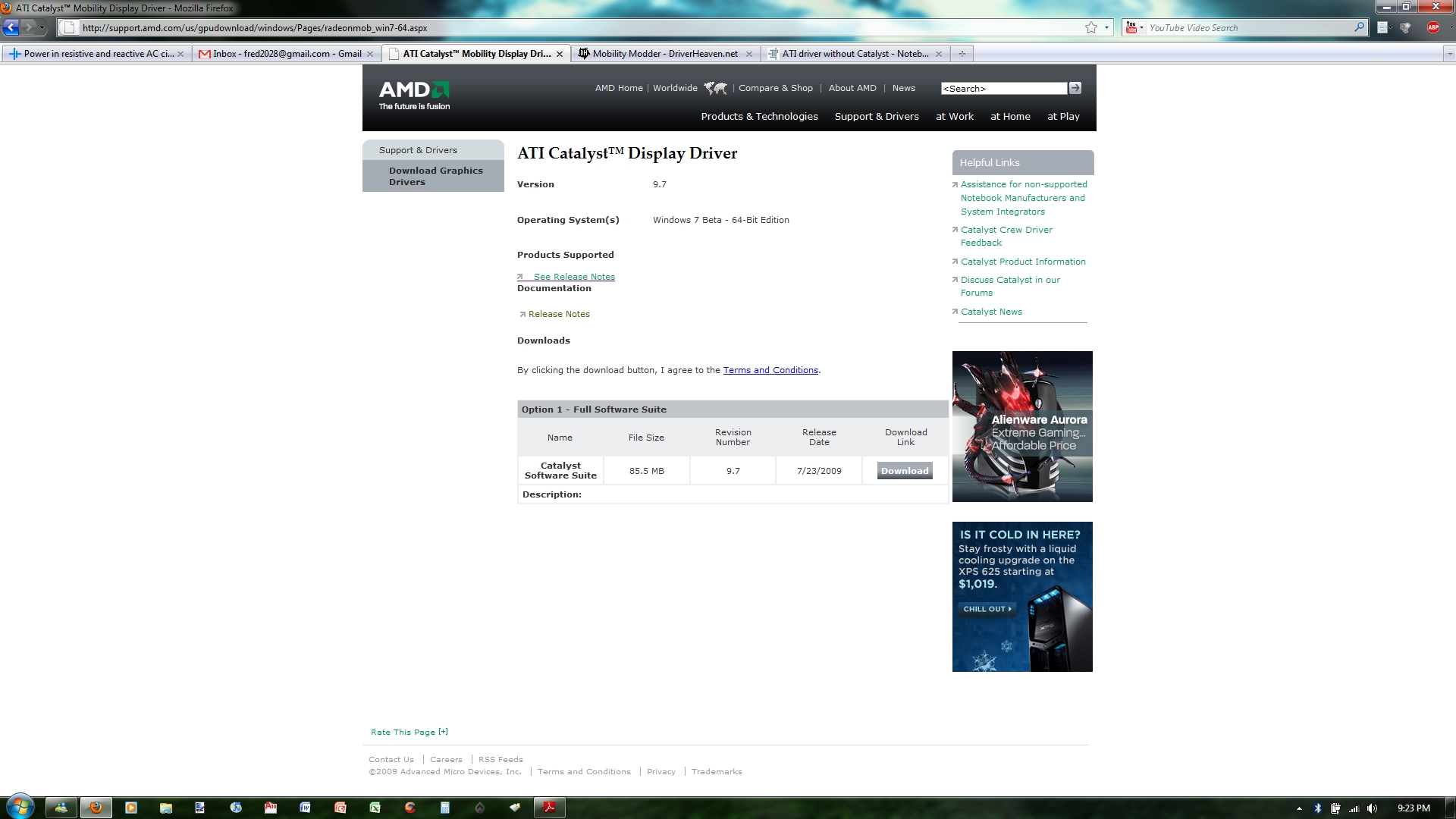
Task: Click the world map icon
Action: [715, 88]
